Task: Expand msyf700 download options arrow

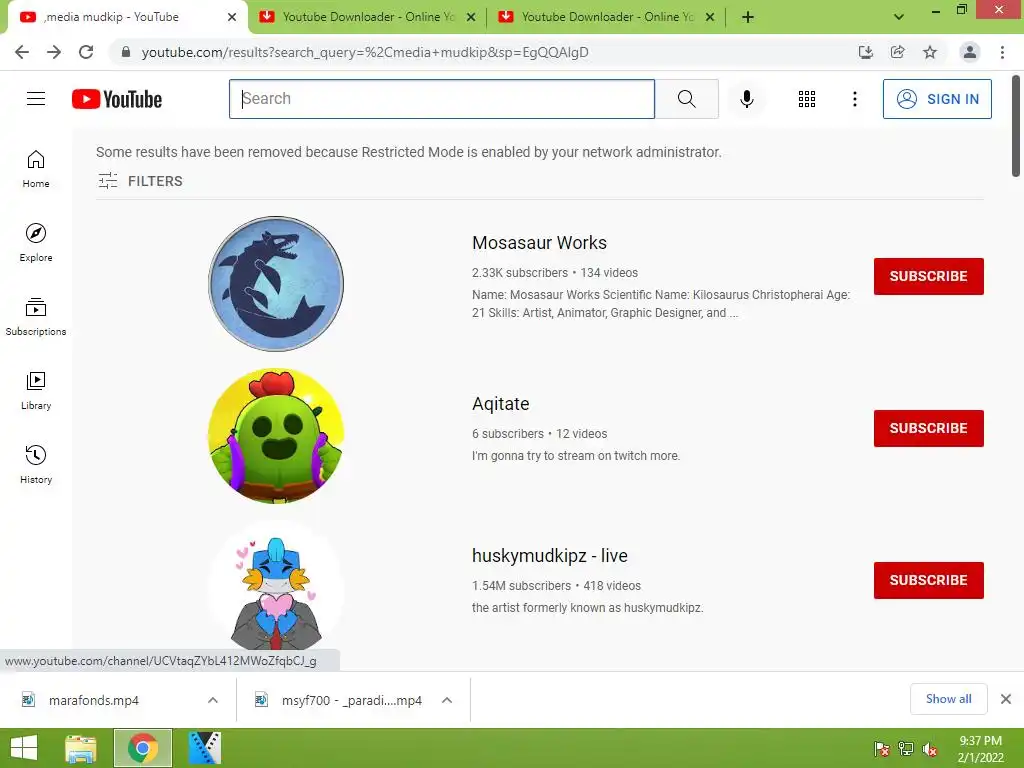Action: (447, 700)
